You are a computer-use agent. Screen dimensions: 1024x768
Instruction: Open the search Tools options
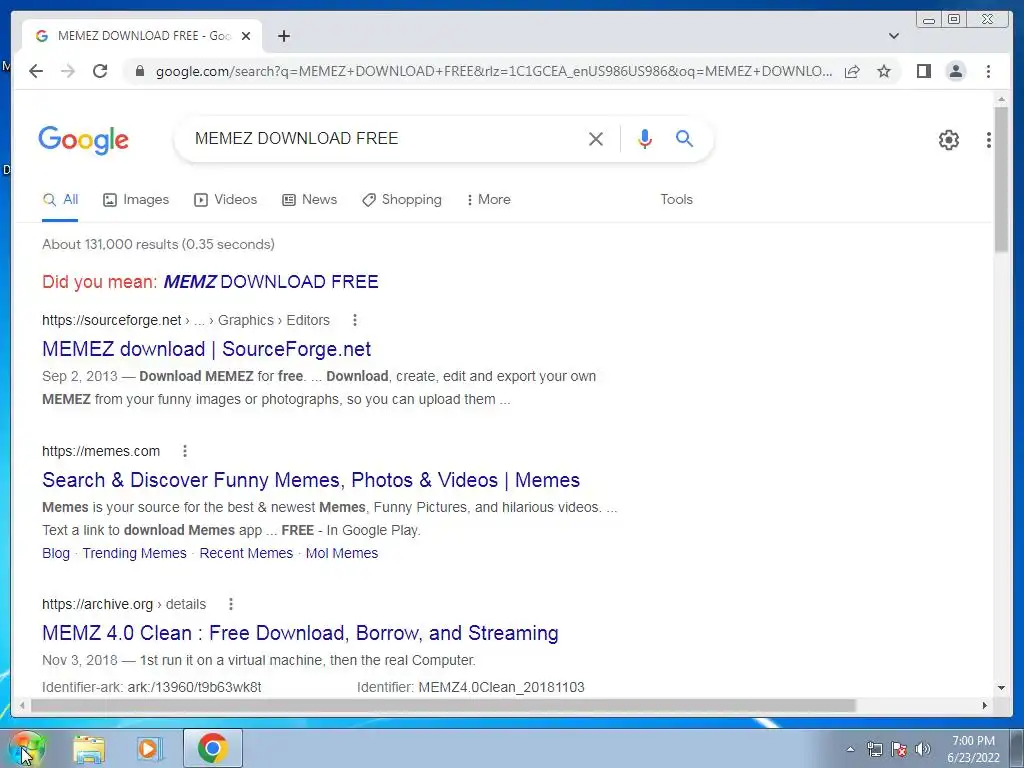[676, 200]
